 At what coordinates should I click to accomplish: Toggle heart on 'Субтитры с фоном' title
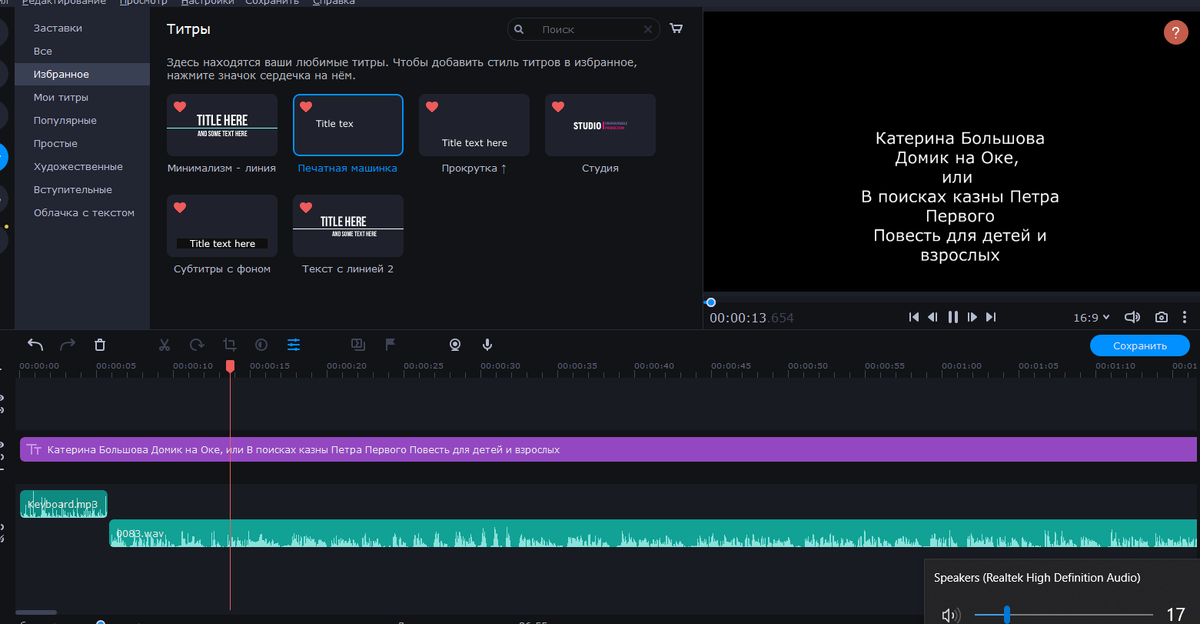pos(180,208)
